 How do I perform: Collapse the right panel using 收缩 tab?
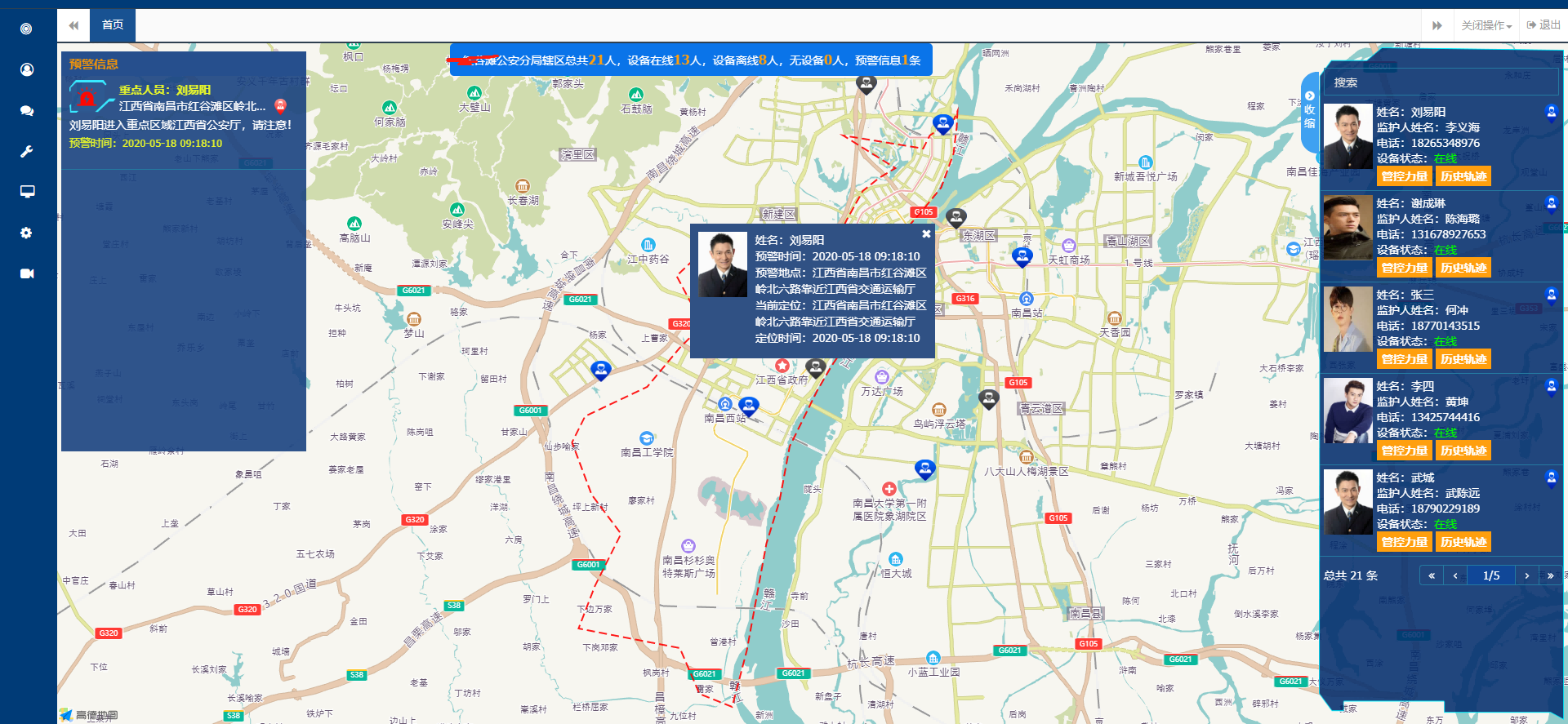(x=1309, y=112)
